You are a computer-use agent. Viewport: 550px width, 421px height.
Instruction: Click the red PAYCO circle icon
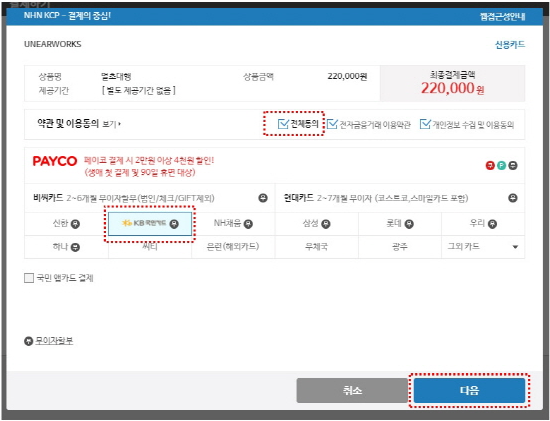[x=490, y=165]
